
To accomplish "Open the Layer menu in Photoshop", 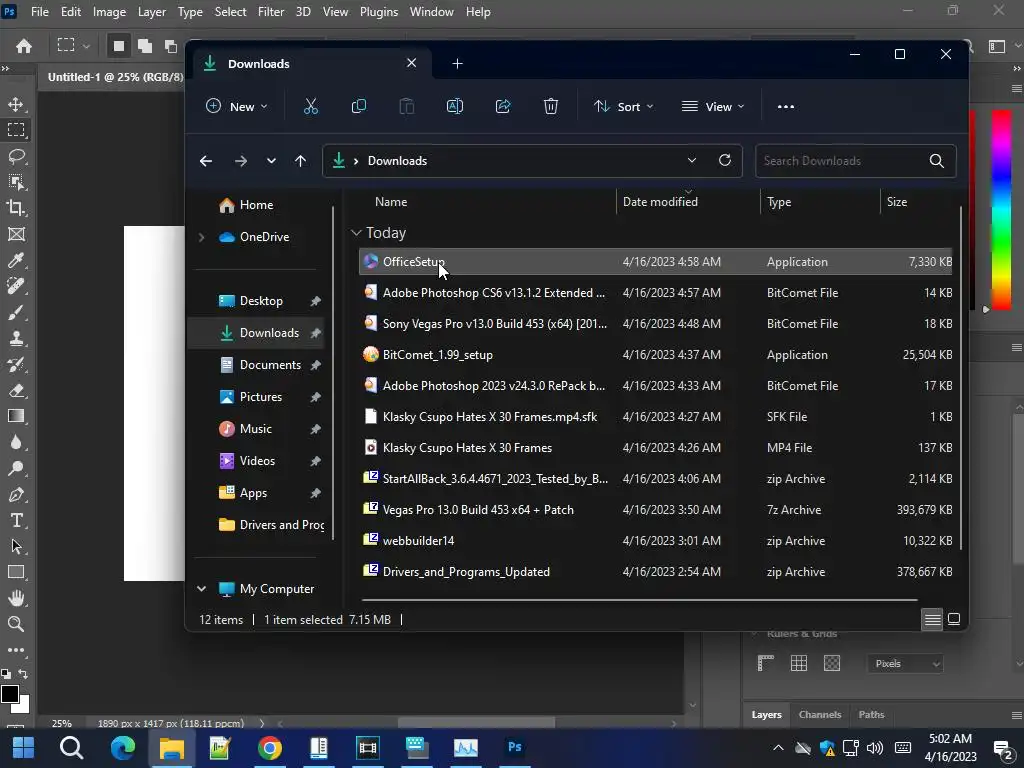I will [x=152, y=12].
